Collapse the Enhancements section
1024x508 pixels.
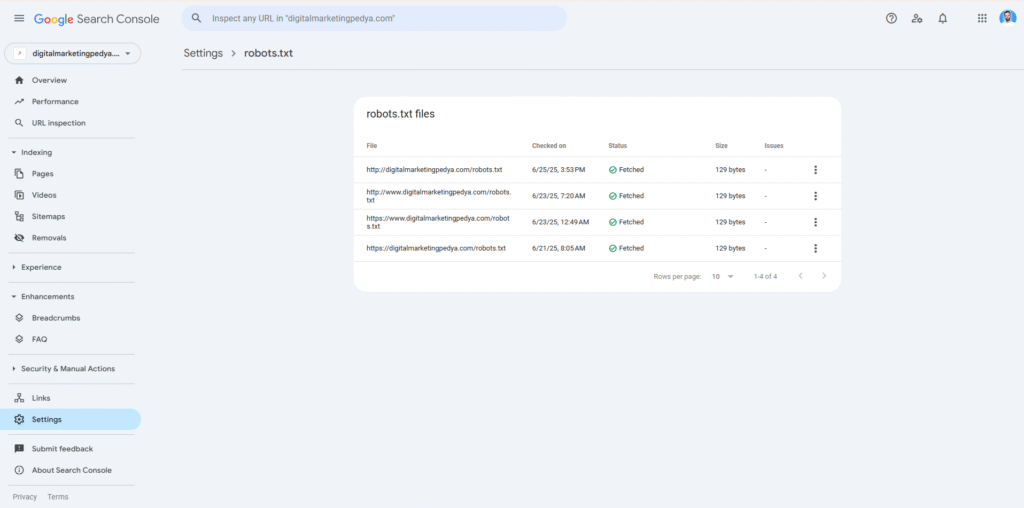pyautogui.click(x=14, y=296)
